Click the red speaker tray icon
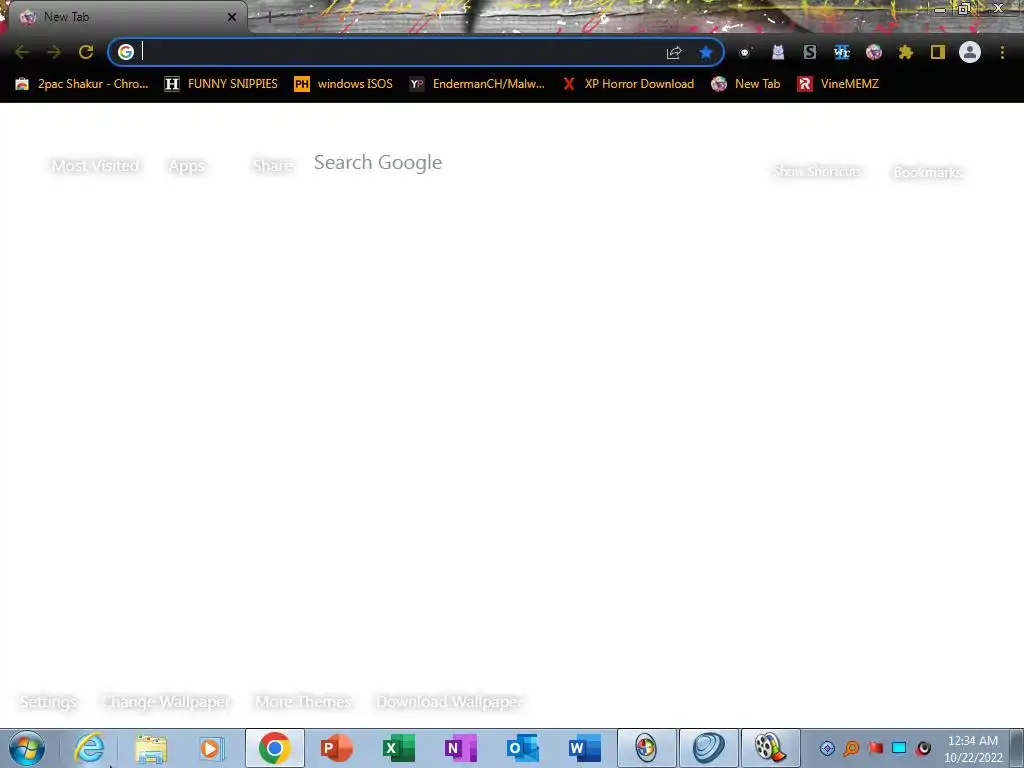 [x=923, y=748]
